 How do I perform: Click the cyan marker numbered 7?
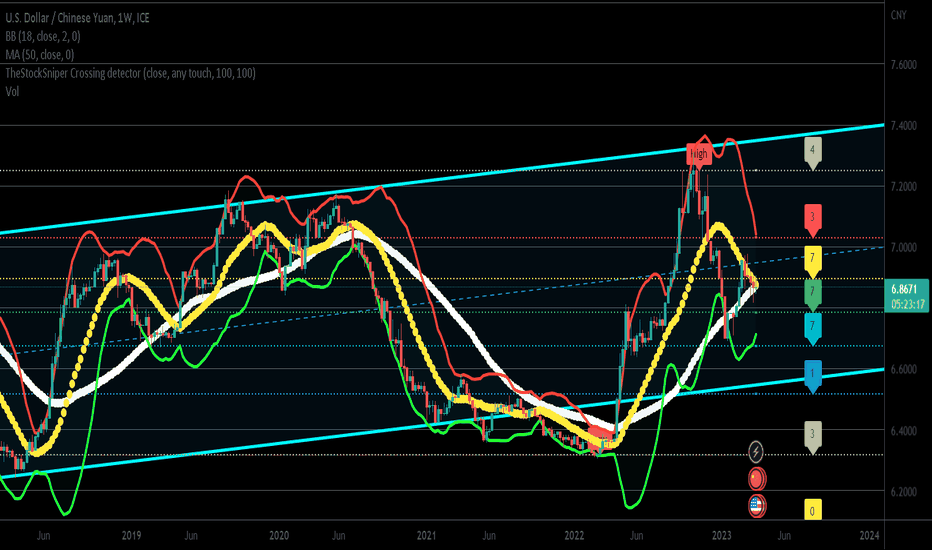click(813, 329)
